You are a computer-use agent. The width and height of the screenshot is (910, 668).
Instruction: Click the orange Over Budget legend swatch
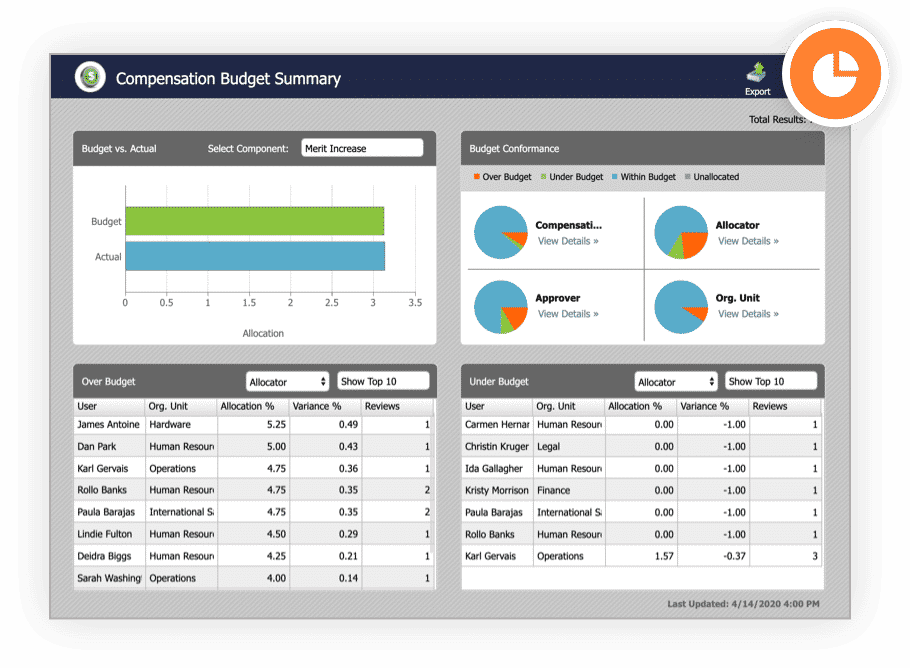tap(476, 176)
